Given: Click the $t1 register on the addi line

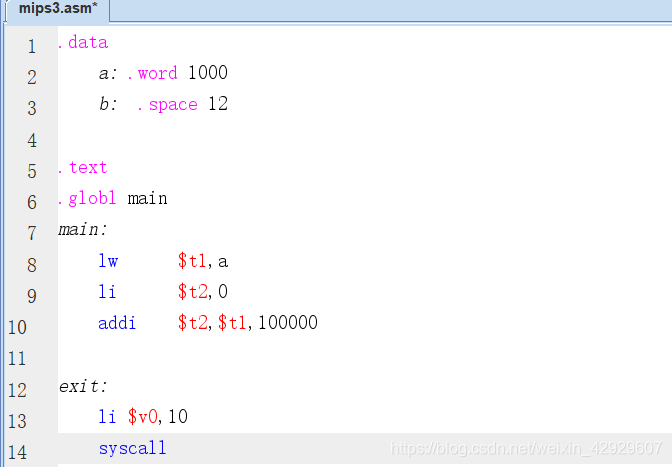Looking at the screenshot, I should (x=232, y=323).
